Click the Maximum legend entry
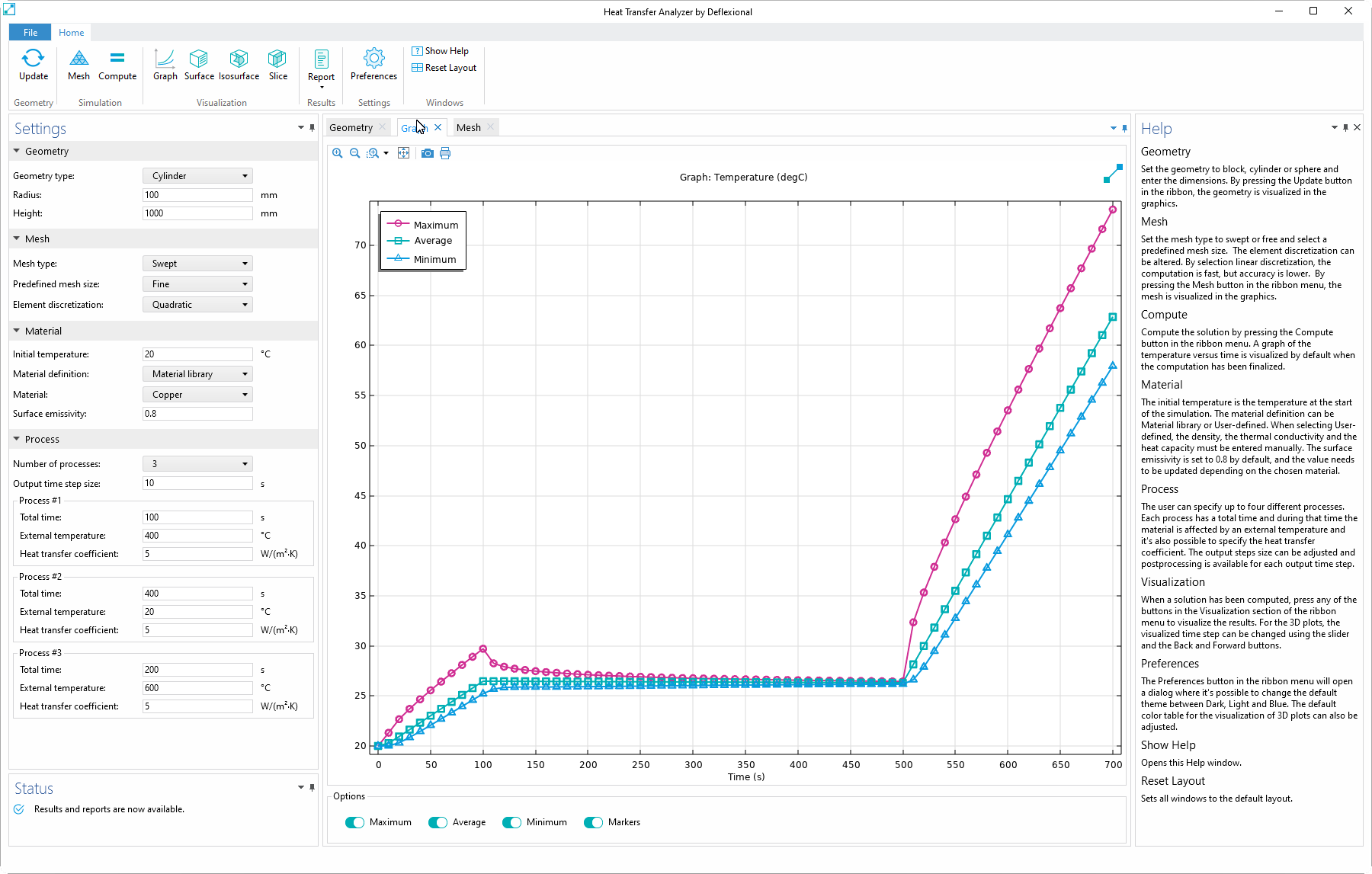The image size is (1372, 874). pos(423,225)
